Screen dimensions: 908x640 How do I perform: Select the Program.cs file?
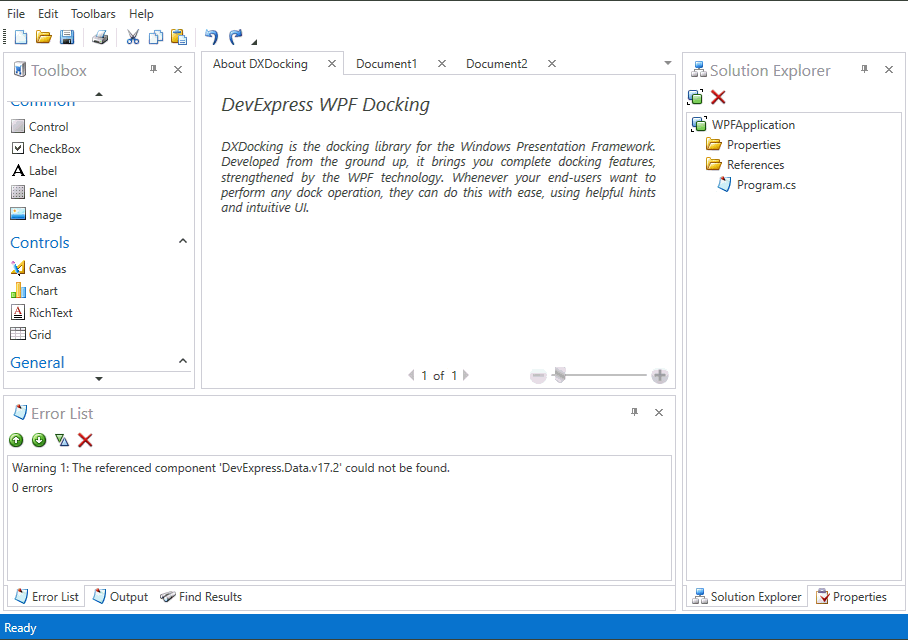point(757,185)
